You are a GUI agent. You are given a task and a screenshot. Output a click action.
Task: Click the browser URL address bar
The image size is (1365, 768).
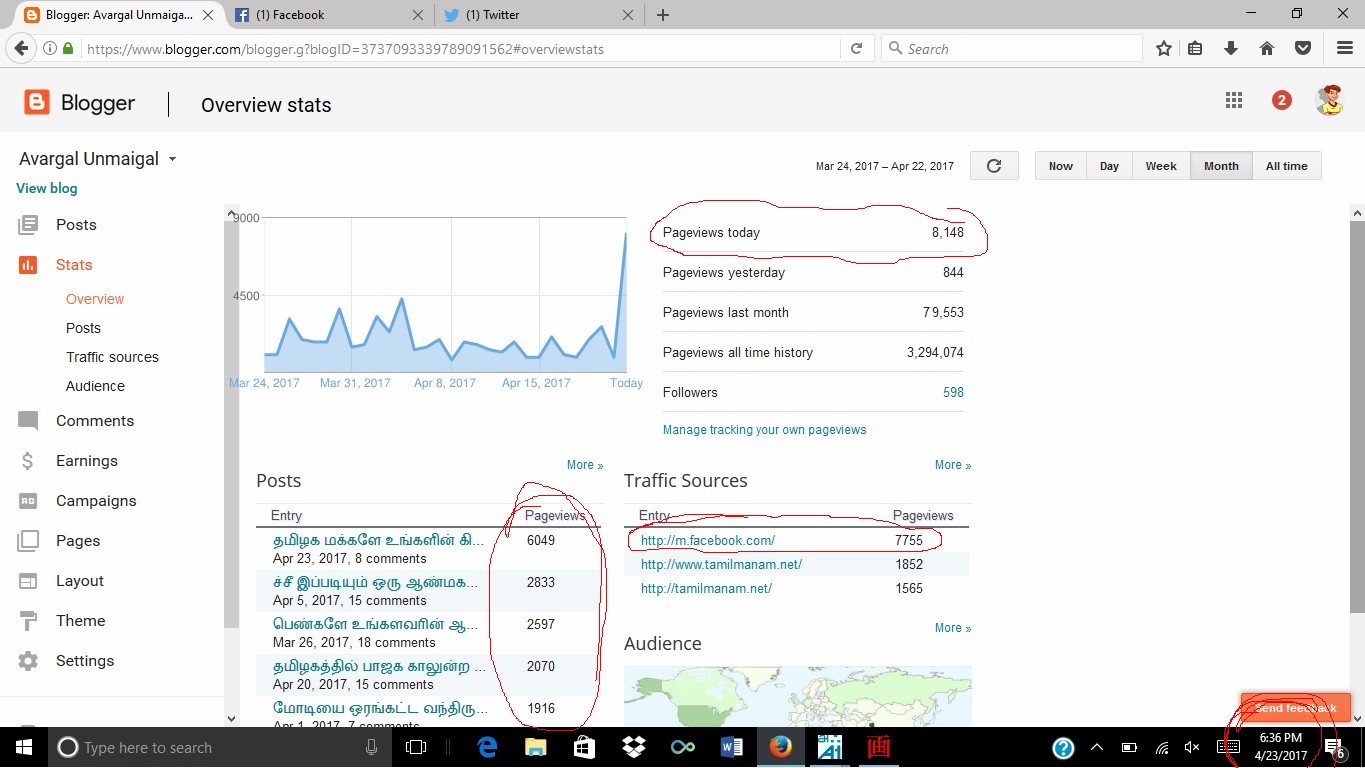[x=460, y=48]
